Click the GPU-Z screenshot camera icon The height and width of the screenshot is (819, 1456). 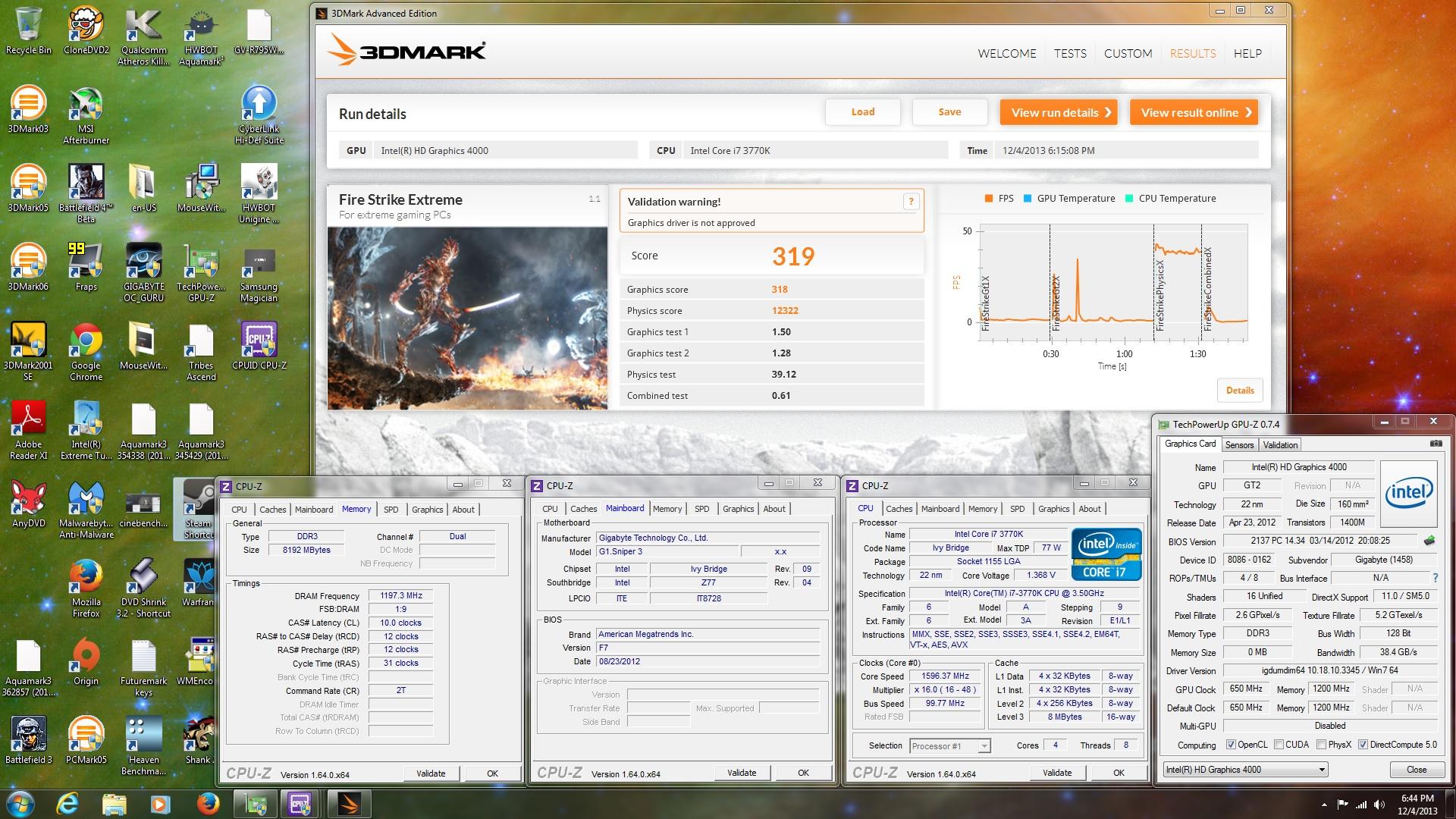[x=1436, y=444]
